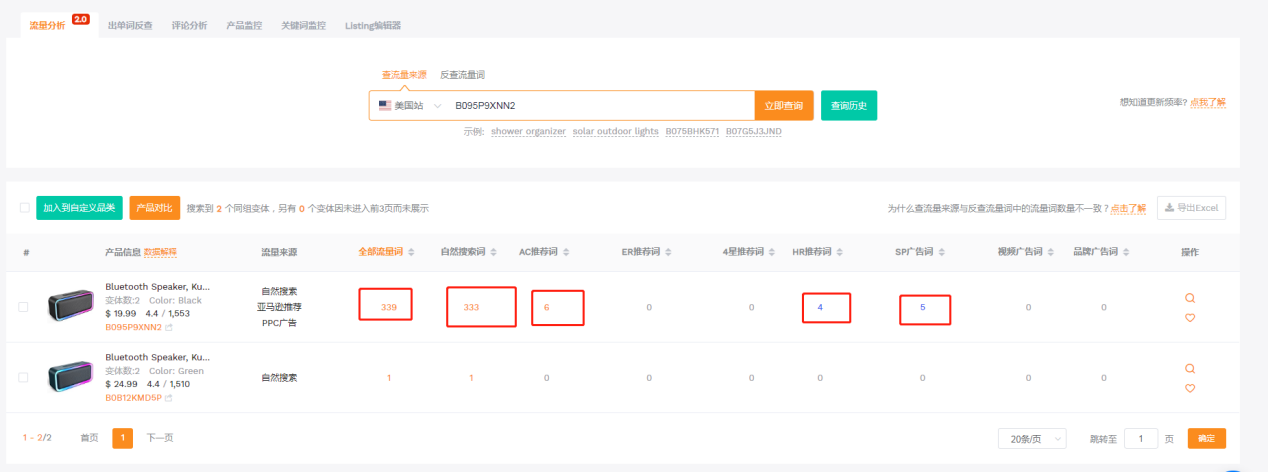This screenshot has width=1268, height=472.
Task: Open the 20条/页 page size dropdown
Action: click(x=1032, y=439)
